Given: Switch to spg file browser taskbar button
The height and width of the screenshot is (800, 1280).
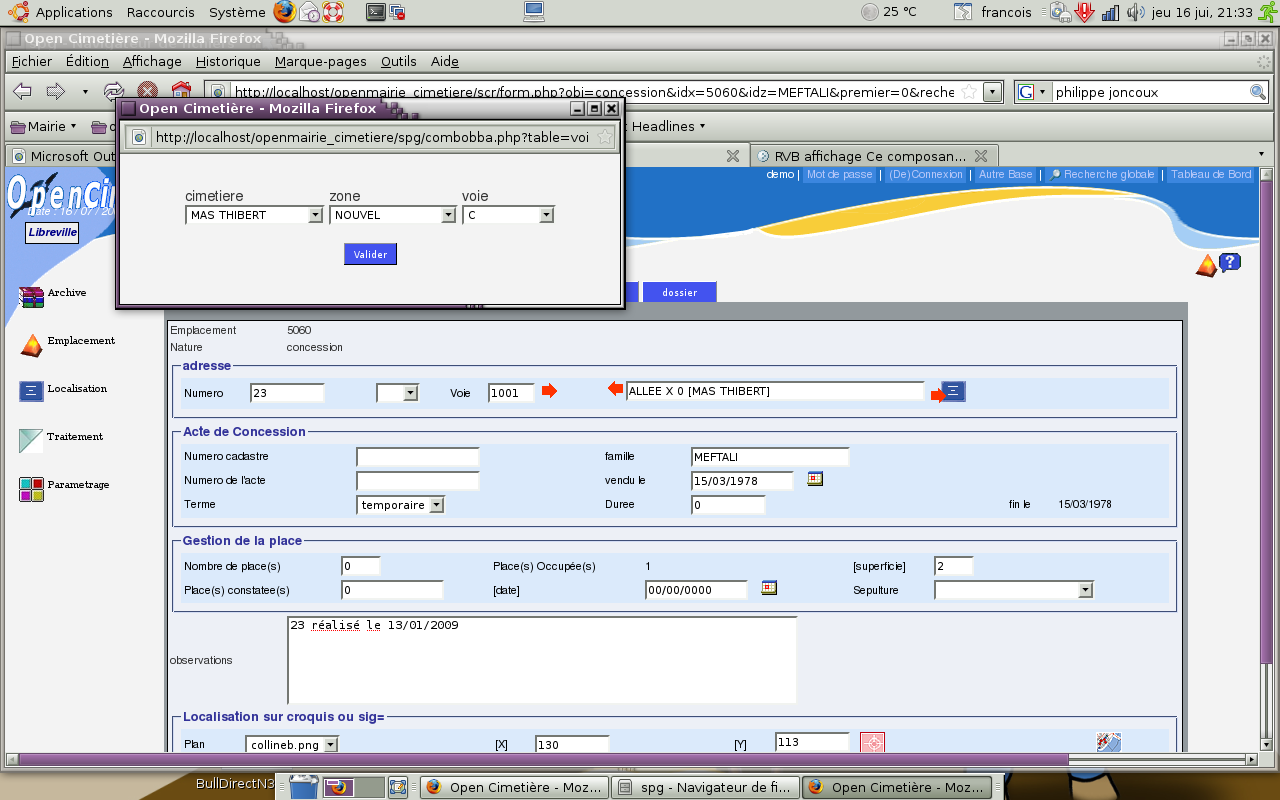Looking at the screenshot, I should pos(705,787).
